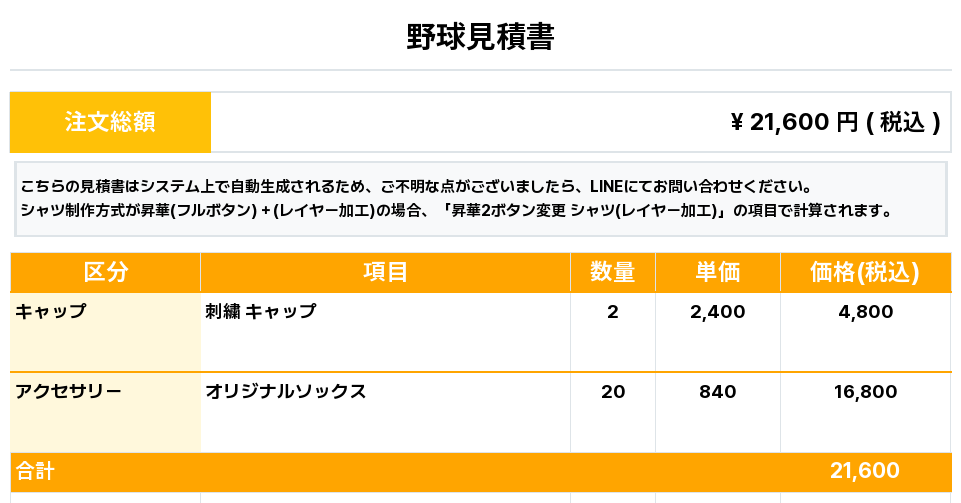Click the 16,800 price cell
The height and width of the screenshot is (503, 961).
(x=865, y=412)
